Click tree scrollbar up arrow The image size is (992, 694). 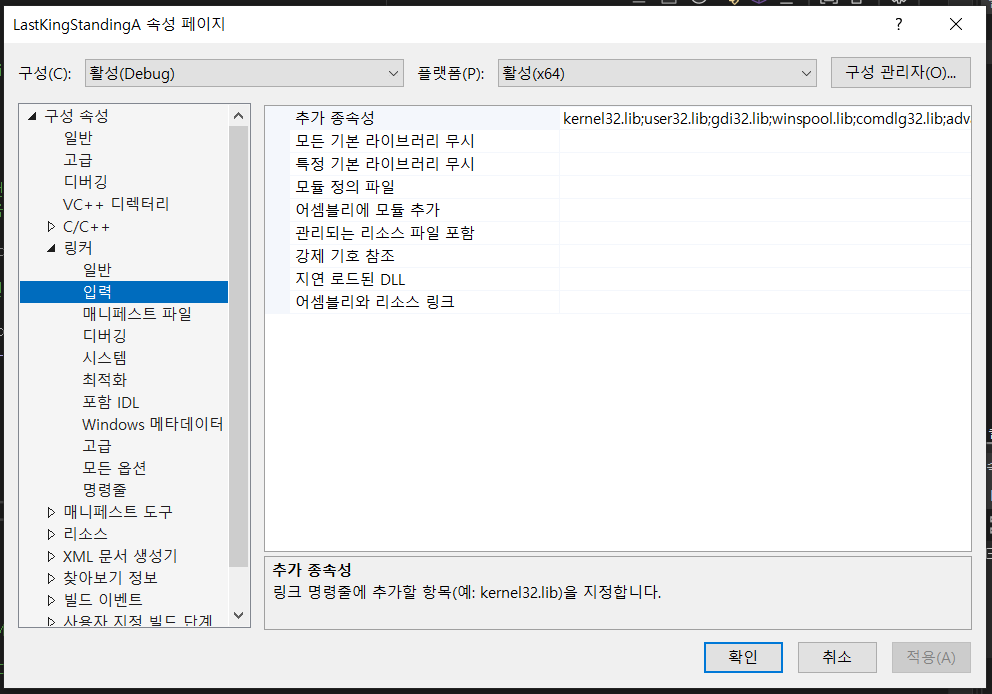tap(239, 115)
